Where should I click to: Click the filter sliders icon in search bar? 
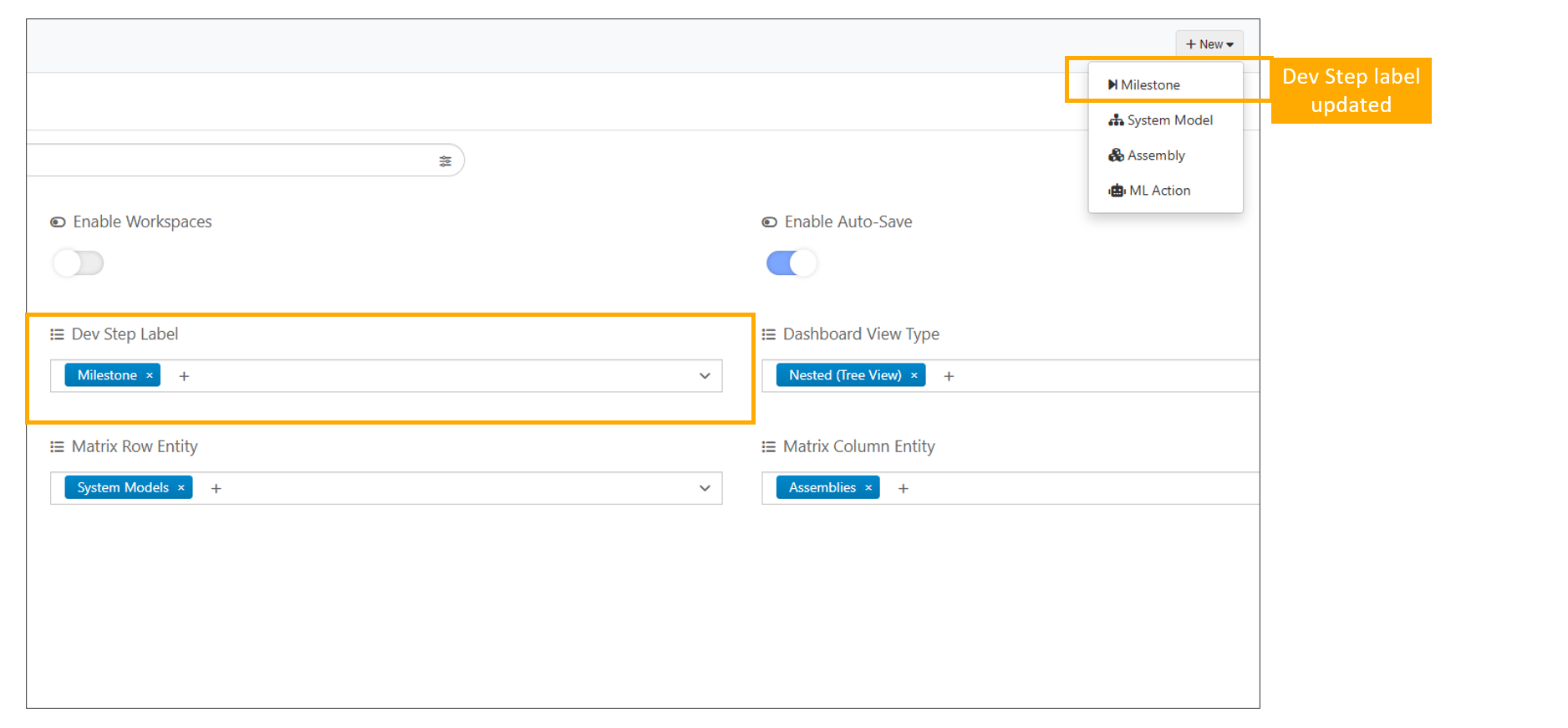pyautogui.click(x=445, y=161)
